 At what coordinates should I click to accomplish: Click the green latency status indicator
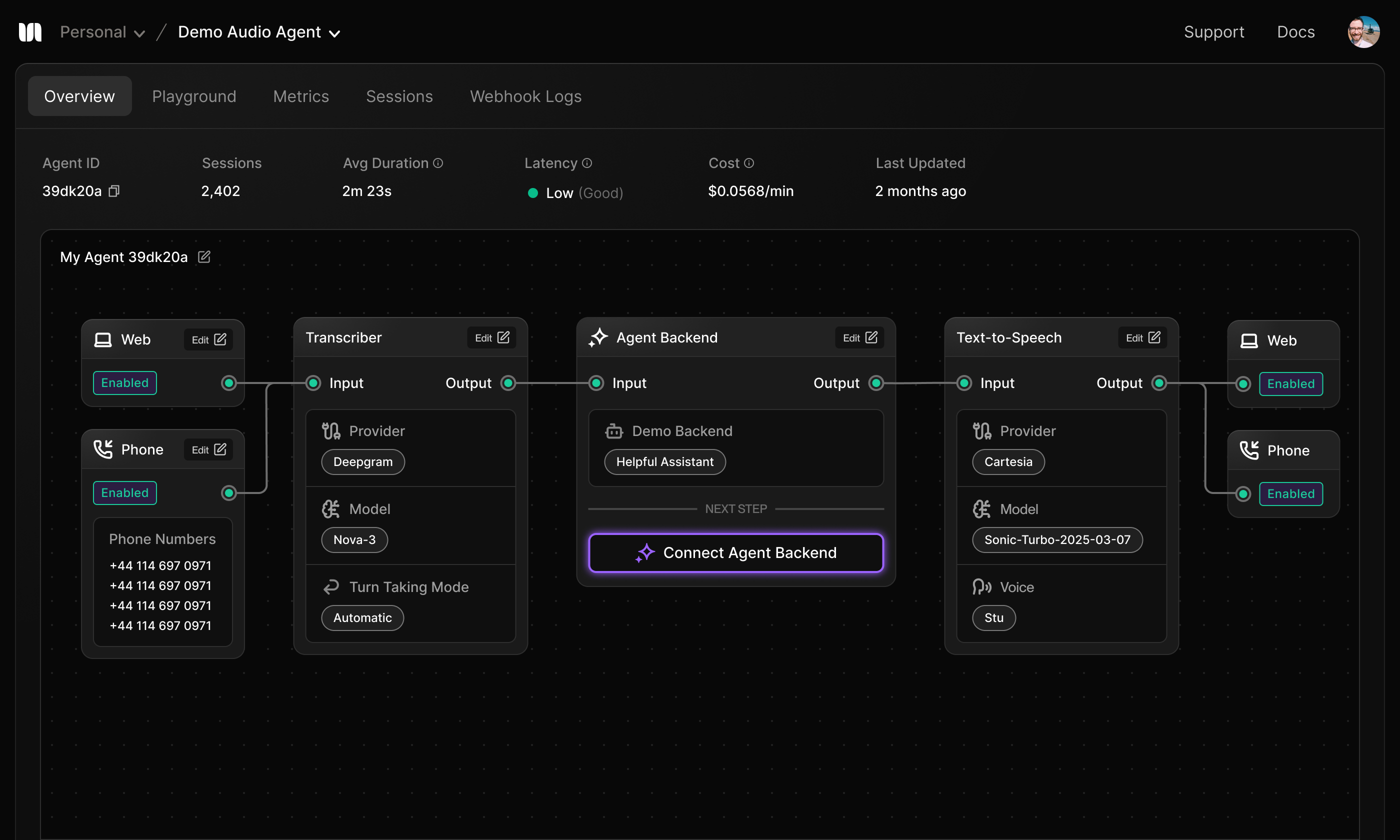click(532, 192)
